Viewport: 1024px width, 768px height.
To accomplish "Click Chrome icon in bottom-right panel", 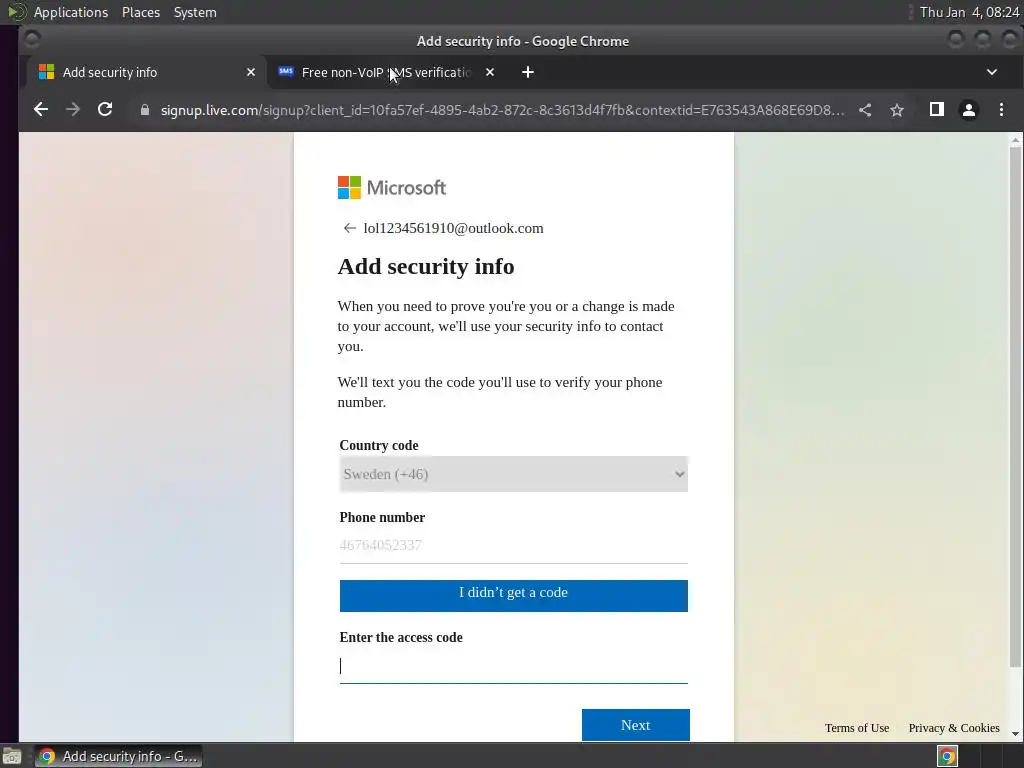I will coord(948,756).
